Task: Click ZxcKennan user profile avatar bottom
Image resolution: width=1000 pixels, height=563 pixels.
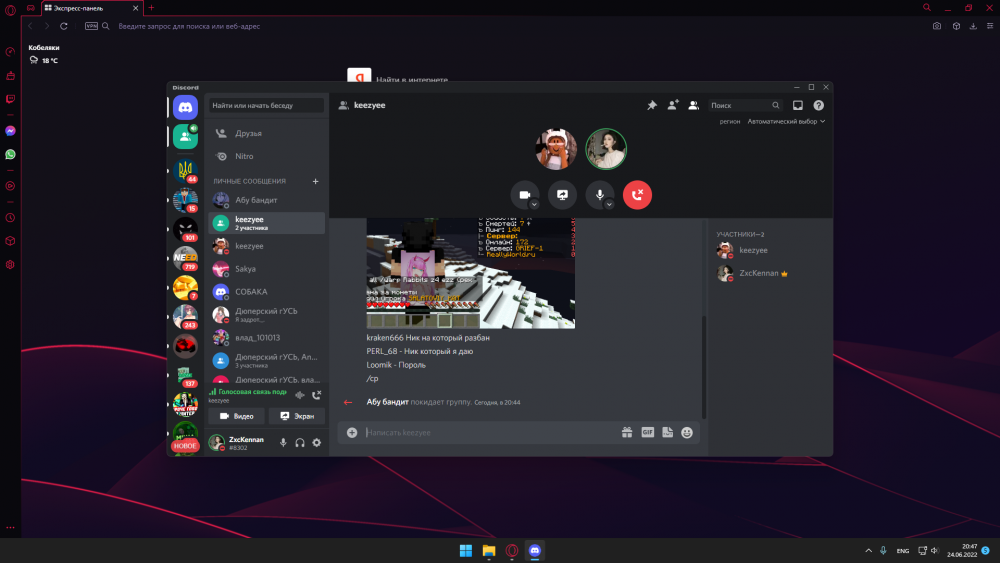Action: pyautogui.click(x=217, y=442)
